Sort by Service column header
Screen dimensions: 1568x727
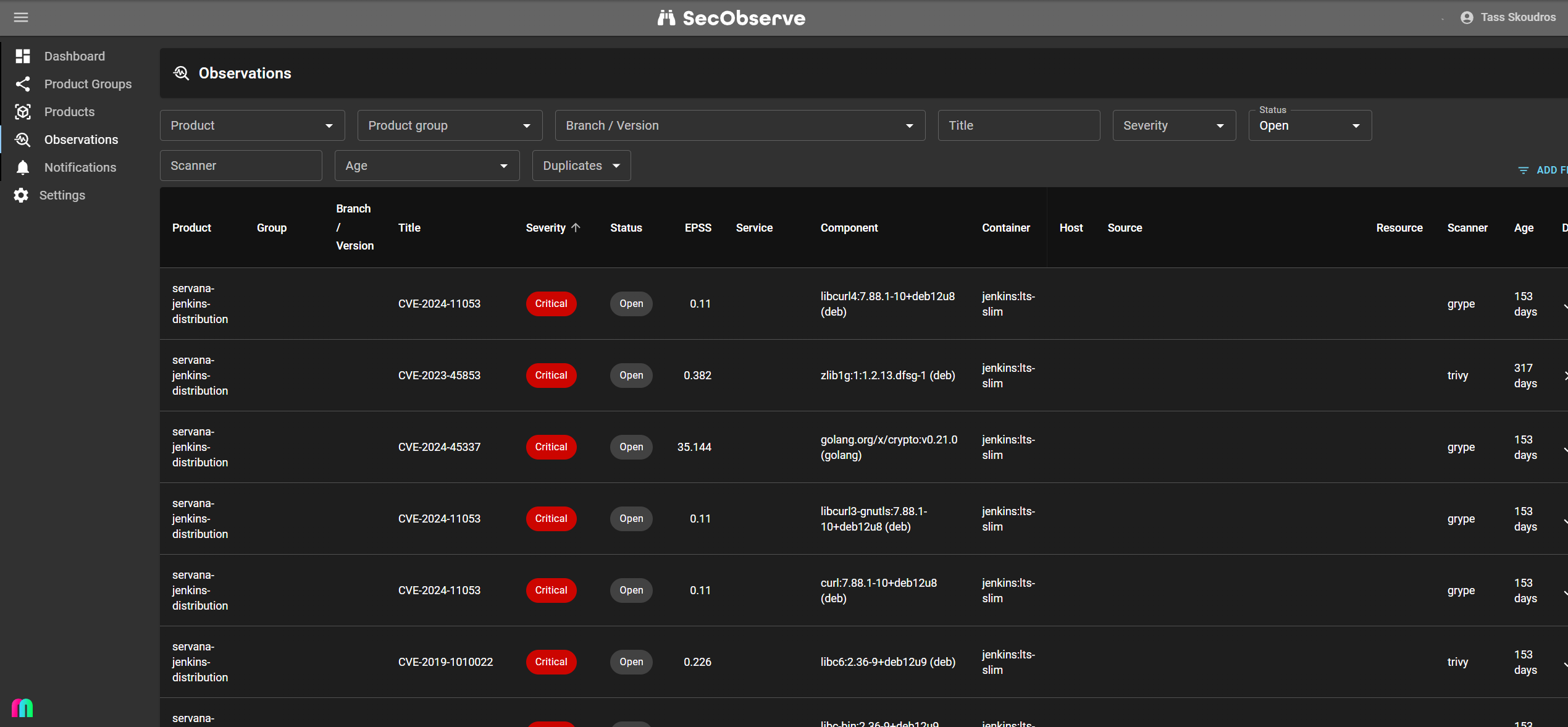point(754,227)
